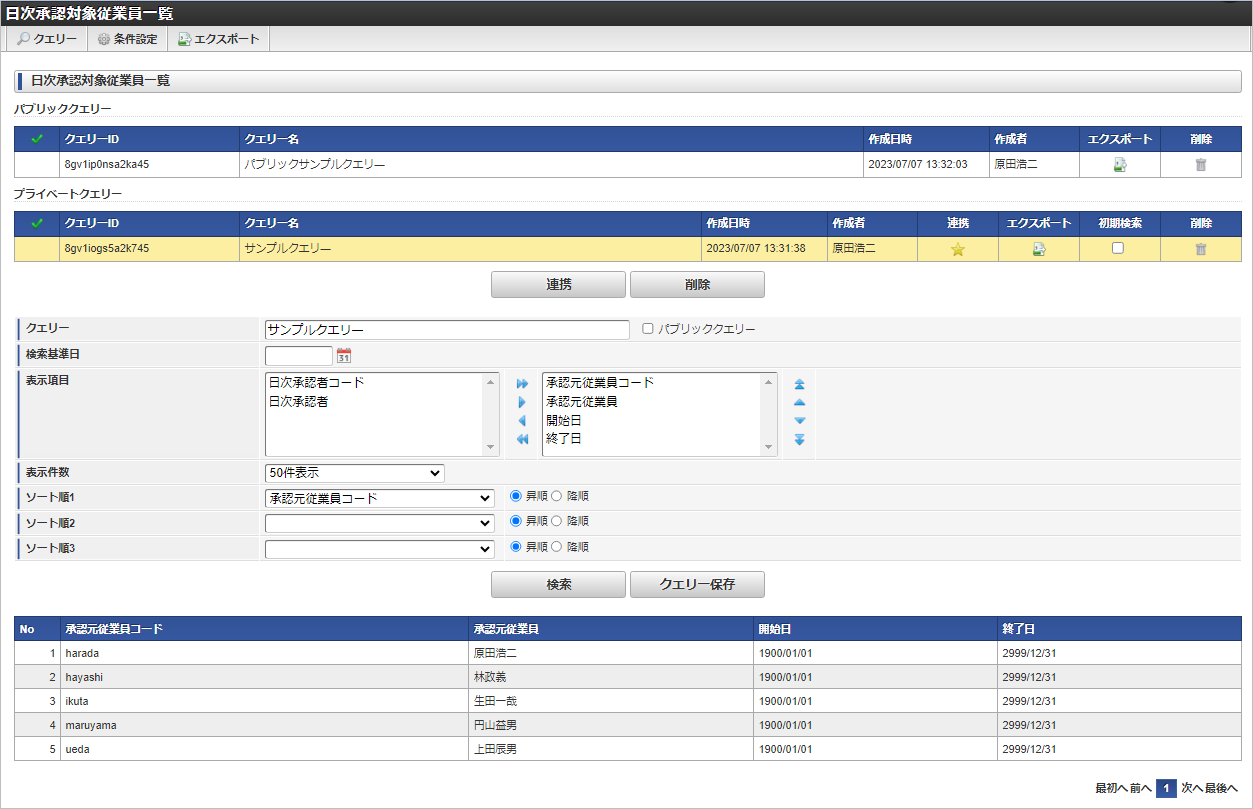Screen dimensions: 1253x809
Task: Open the 表示件数 dropdown showing 50件表示
Action: point(354,473)
